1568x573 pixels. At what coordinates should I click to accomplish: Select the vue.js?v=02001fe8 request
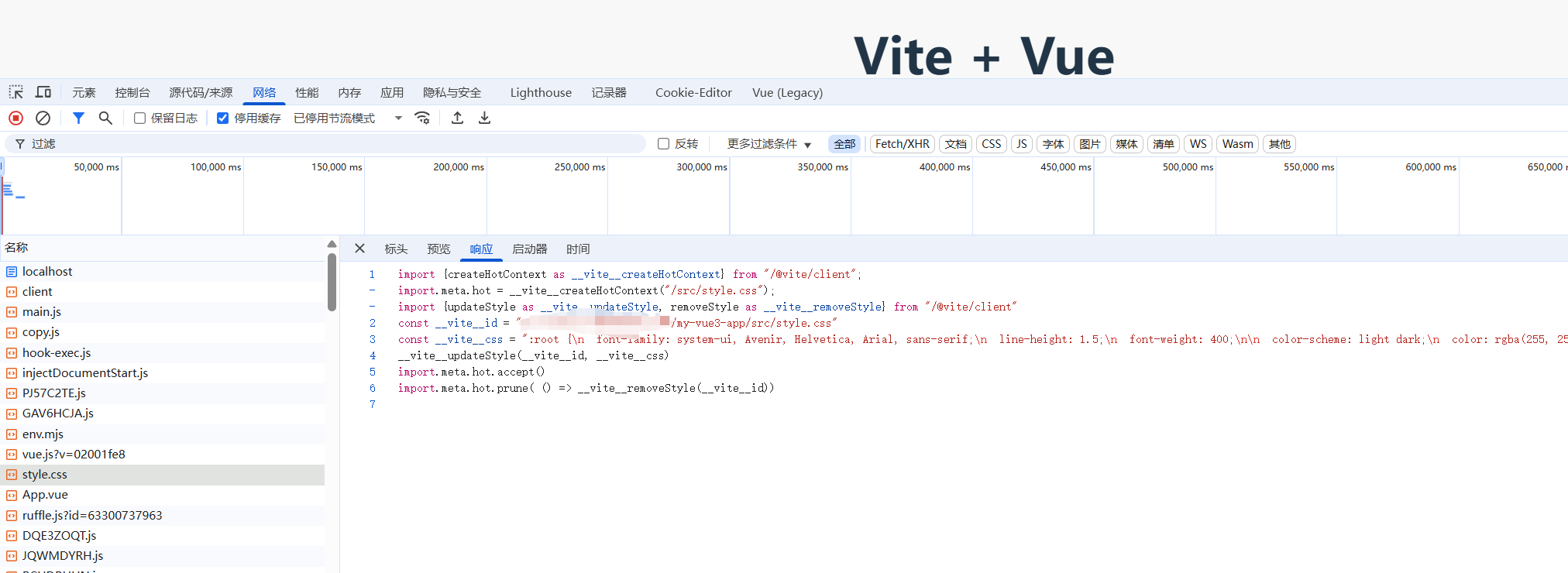(163, 455)
